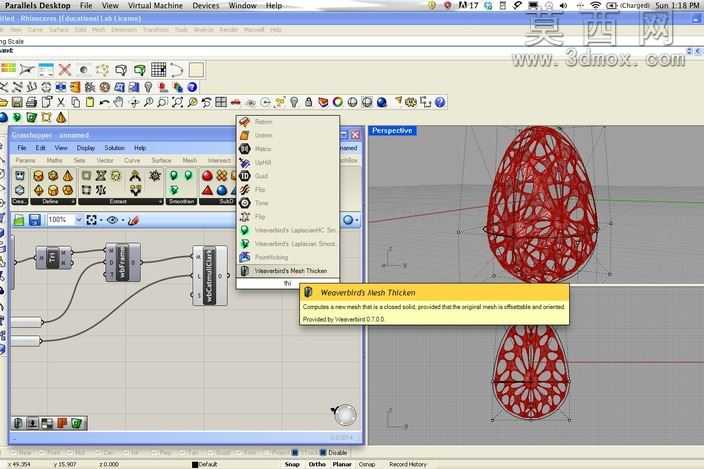This screenshot has width=704, height=469.
Task: Click blue sphere icon in SubD panel
Action: coord(222,190)
